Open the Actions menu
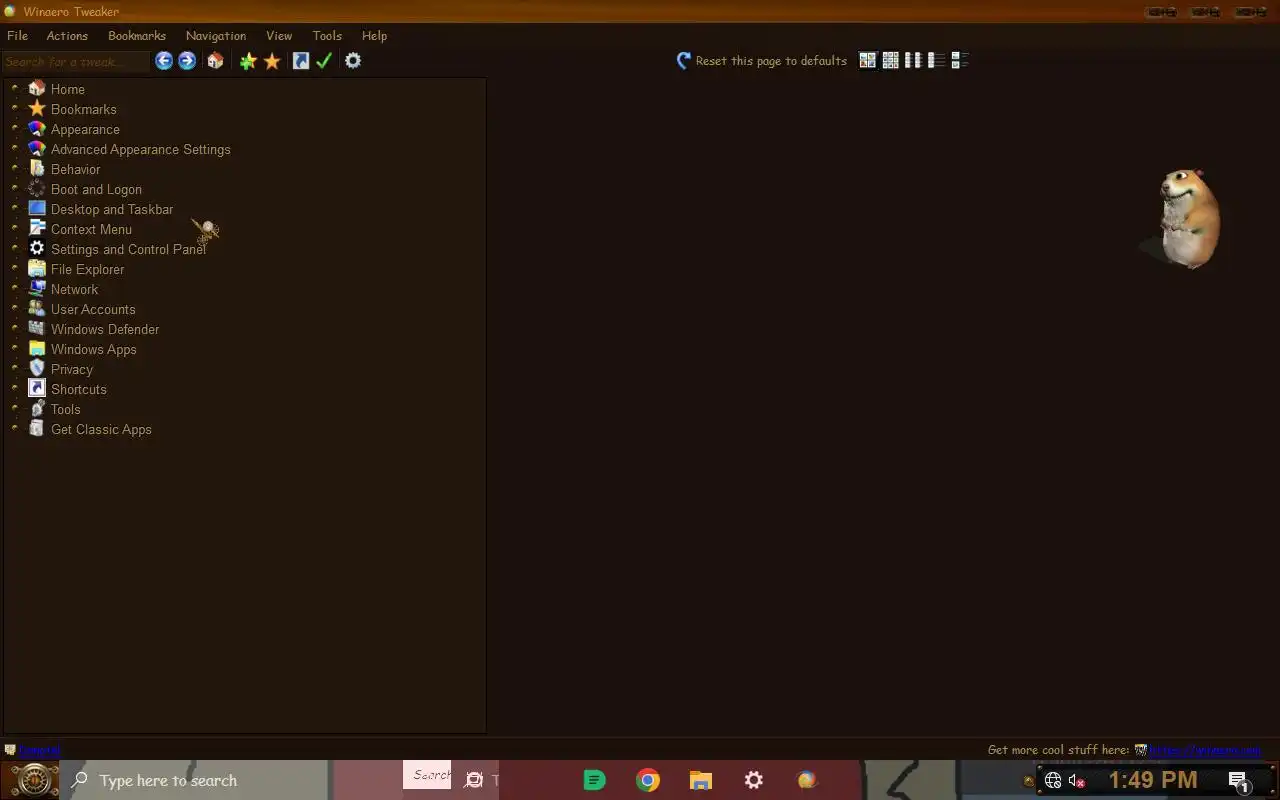Viewport: 1280px width, 800px height. [x=67, y=35]
